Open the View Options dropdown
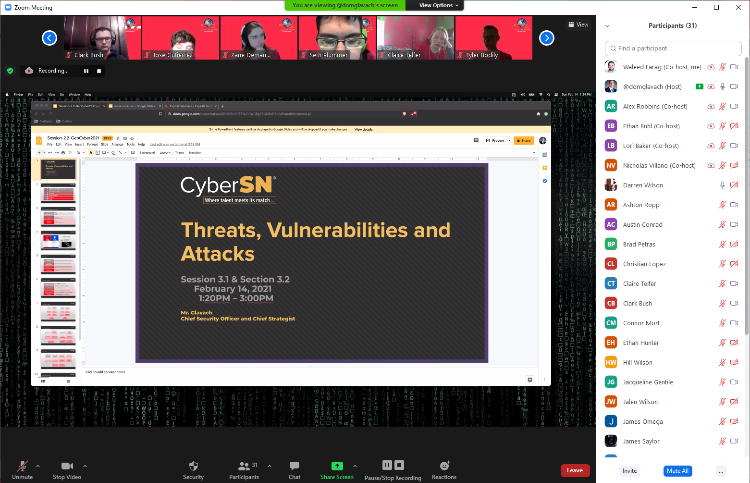Viewport: 750px width, 483px height. (438, 5)
